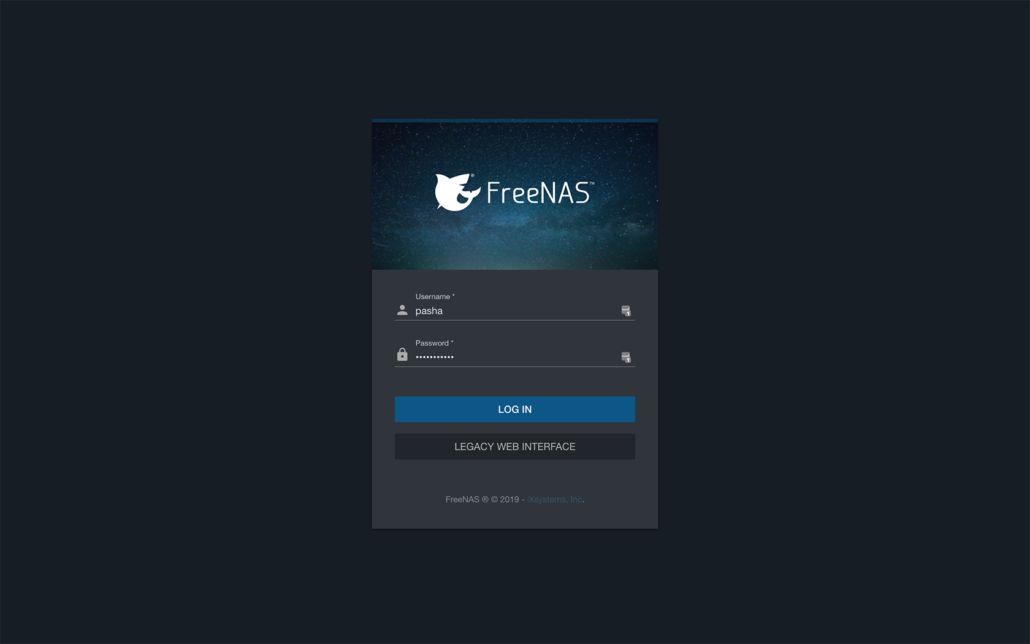
Task: Follow the iXsystems, Inc. link
Action: (x=554, y=499)
